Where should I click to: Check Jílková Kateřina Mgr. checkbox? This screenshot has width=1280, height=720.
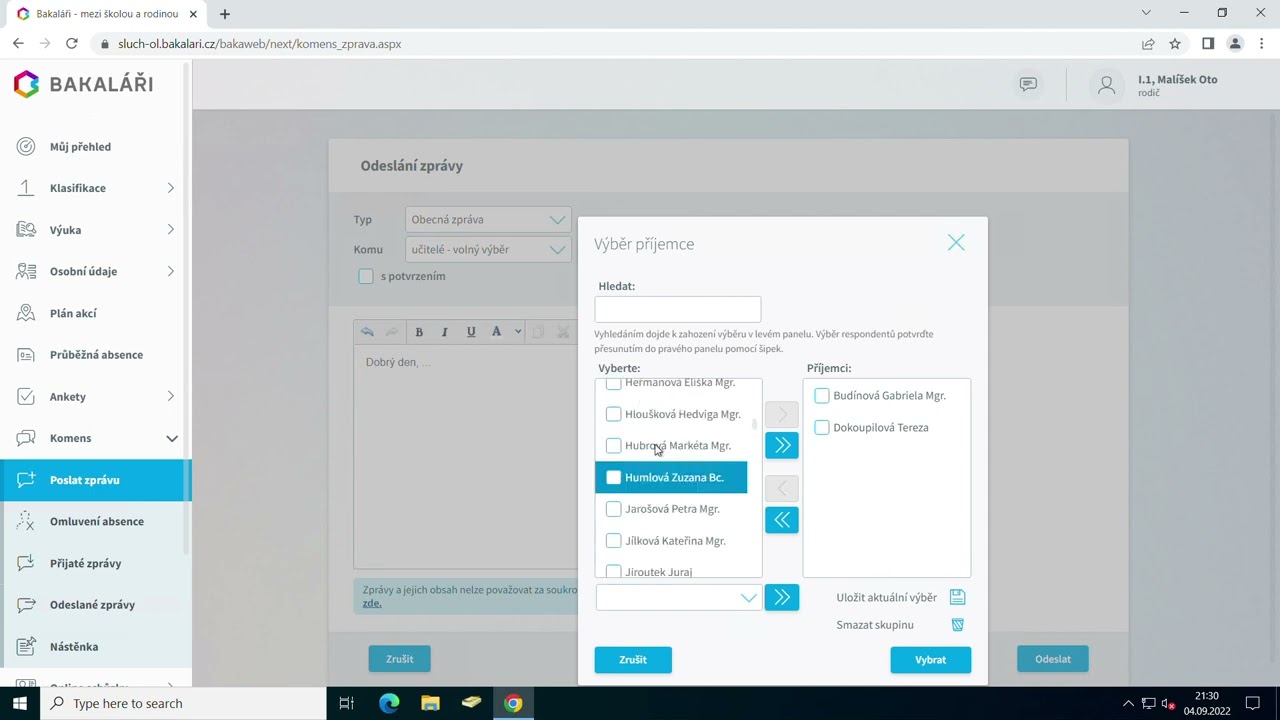(x=613, y=541)
